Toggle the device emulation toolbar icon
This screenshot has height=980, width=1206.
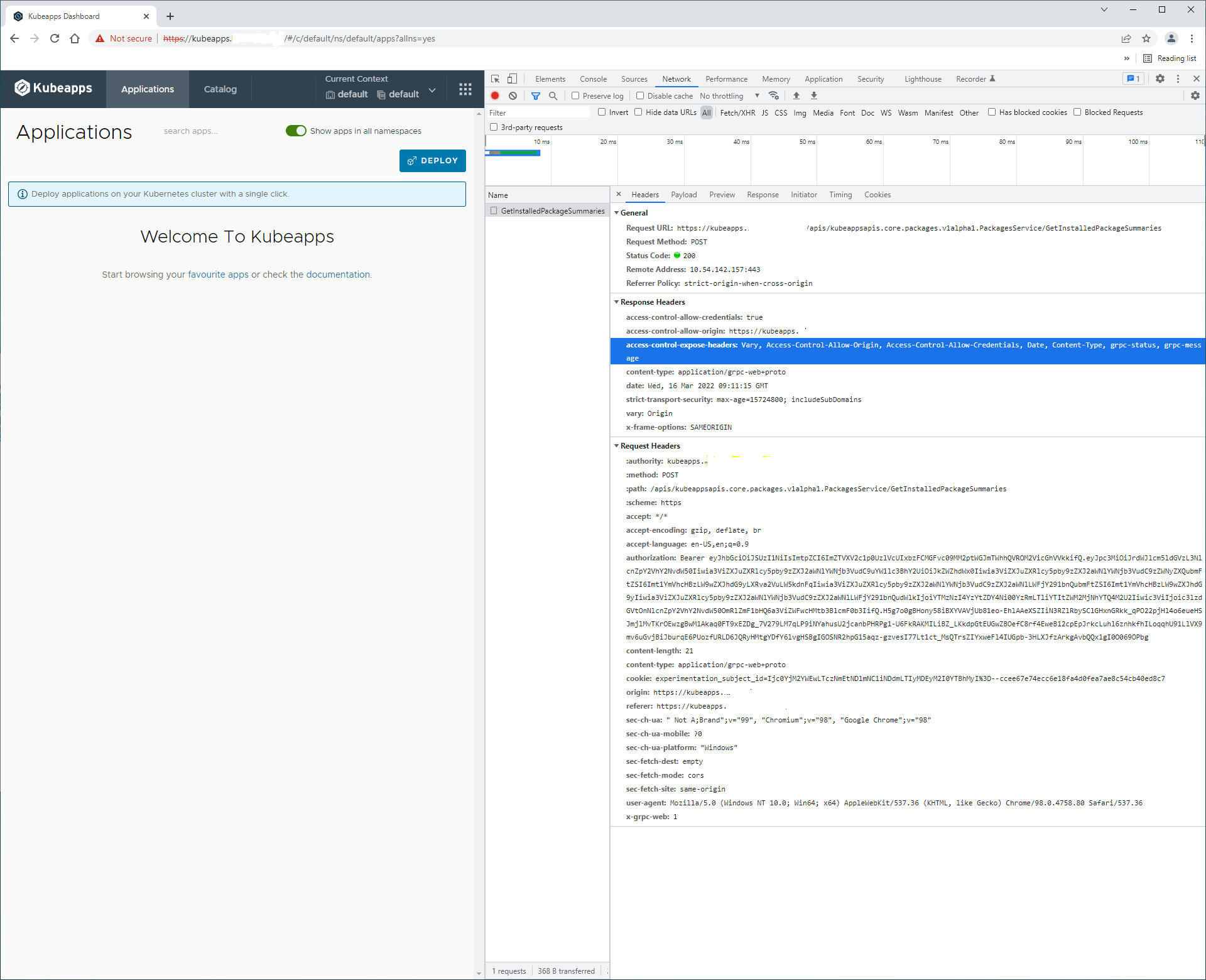click(x=512, y=79)
